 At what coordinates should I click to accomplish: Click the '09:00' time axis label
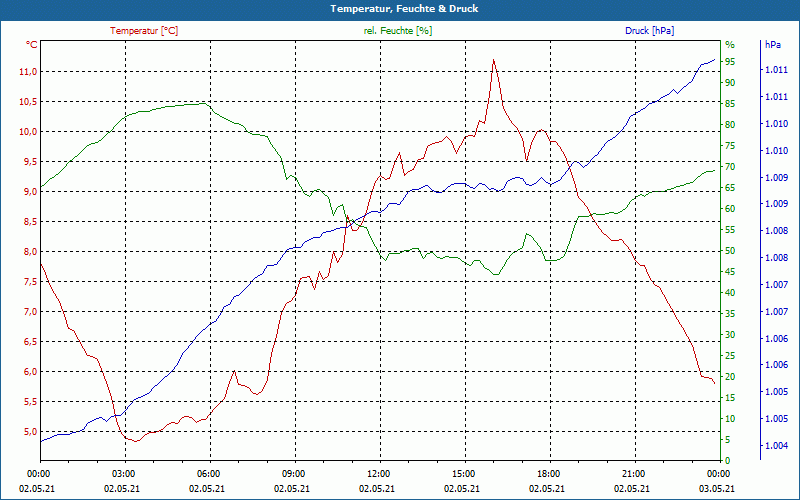pyautogui.click(x=292, y=474)
